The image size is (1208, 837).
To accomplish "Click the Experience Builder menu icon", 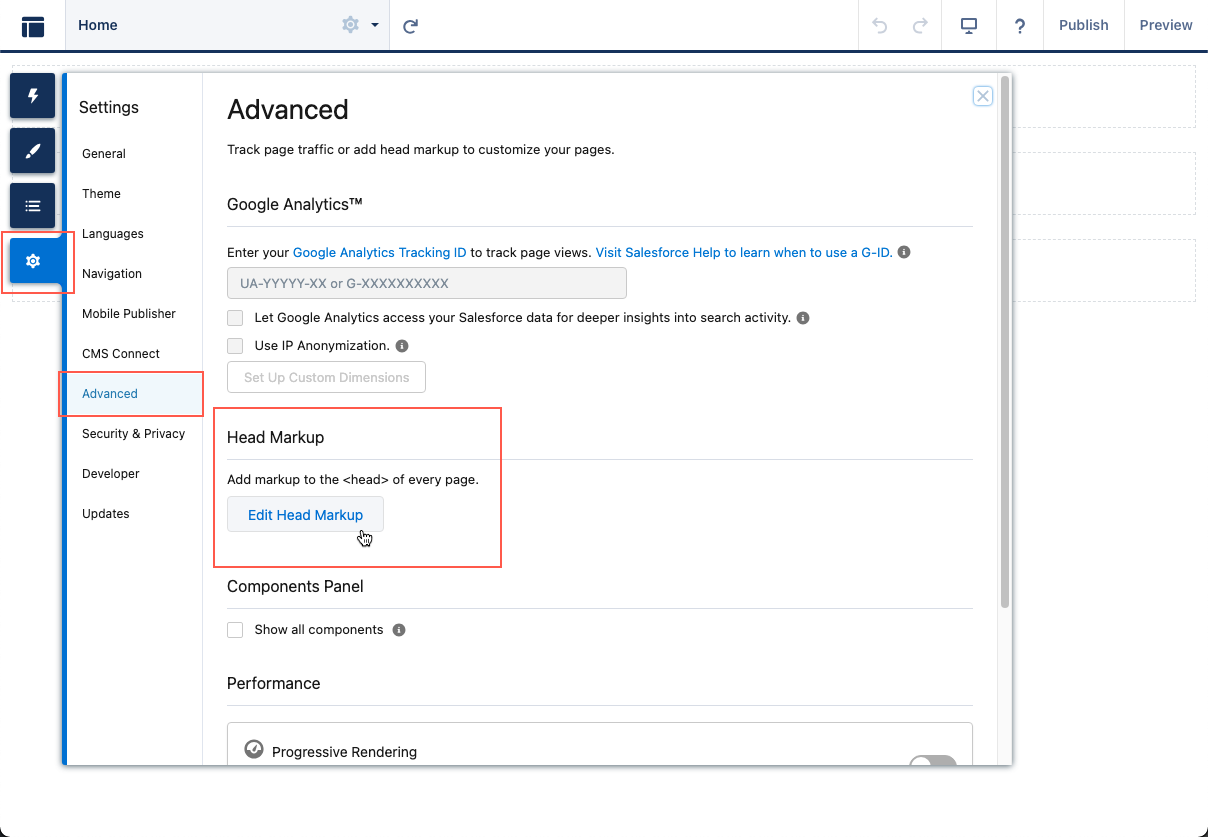I will coord(33,26).
